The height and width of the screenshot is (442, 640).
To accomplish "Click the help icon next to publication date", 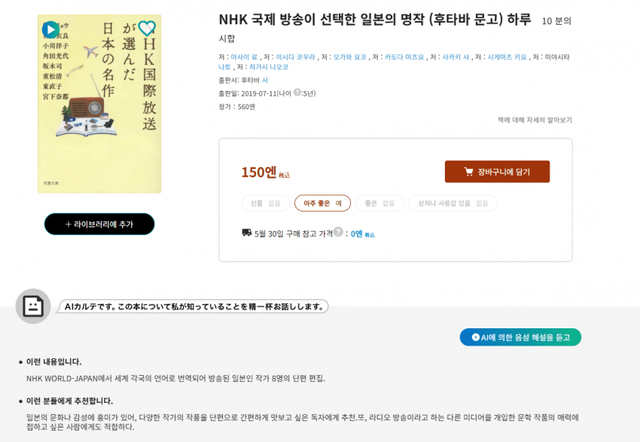I will click(297, 93).
